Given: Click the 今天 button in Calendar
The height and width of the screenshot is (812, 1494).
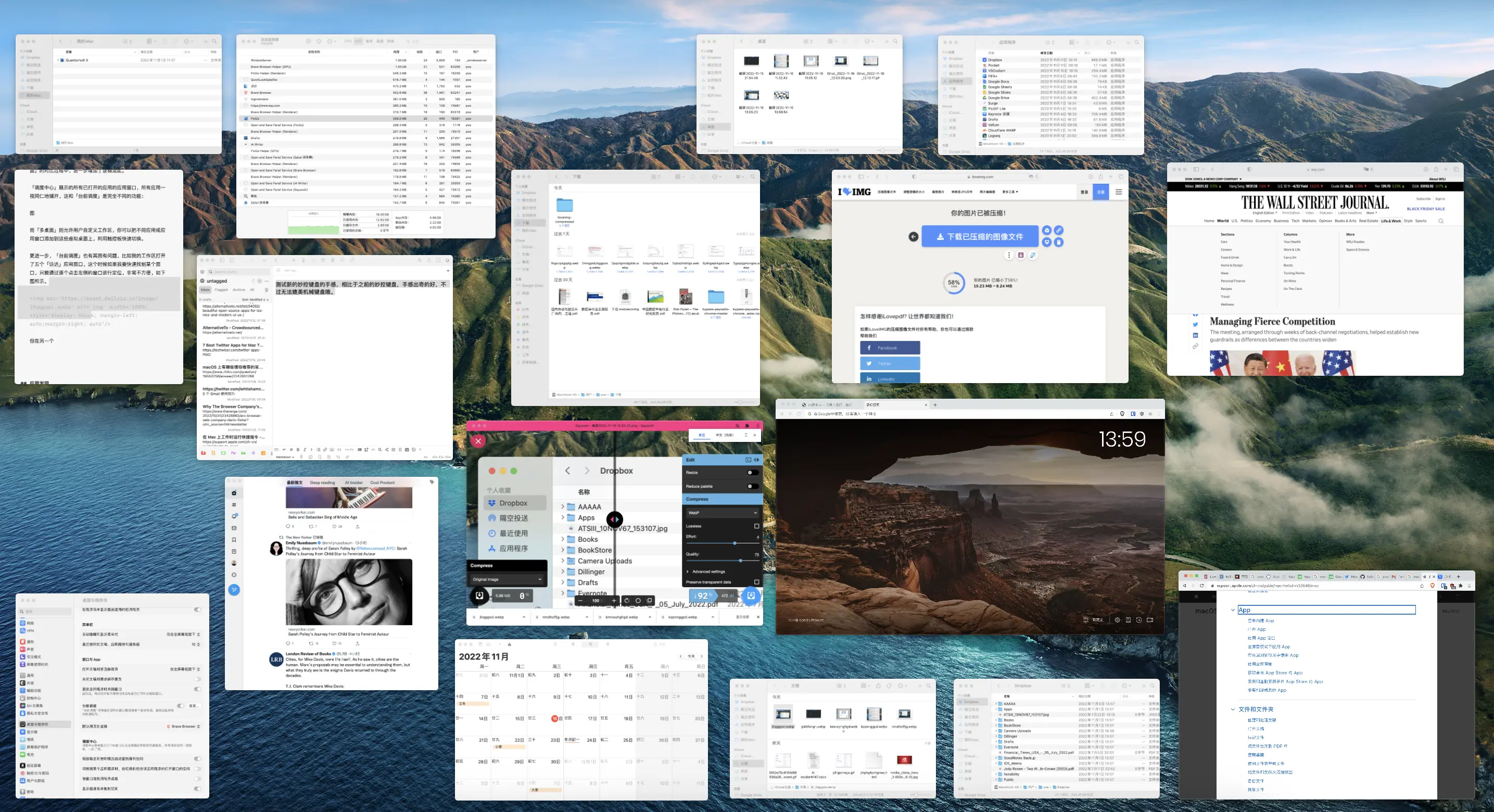Looking at the screenshot, I should pyautogui.click(x=691, y=656).
